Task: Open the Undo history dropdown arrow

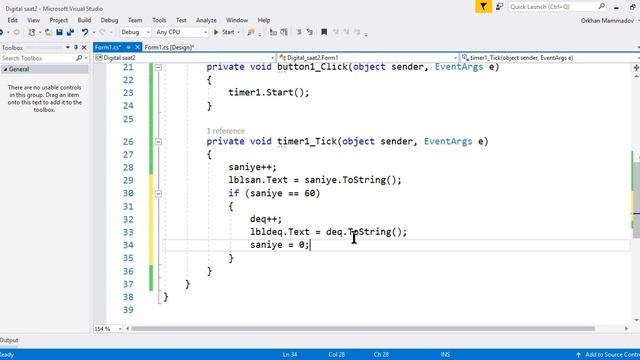Action: pos(94,32)
